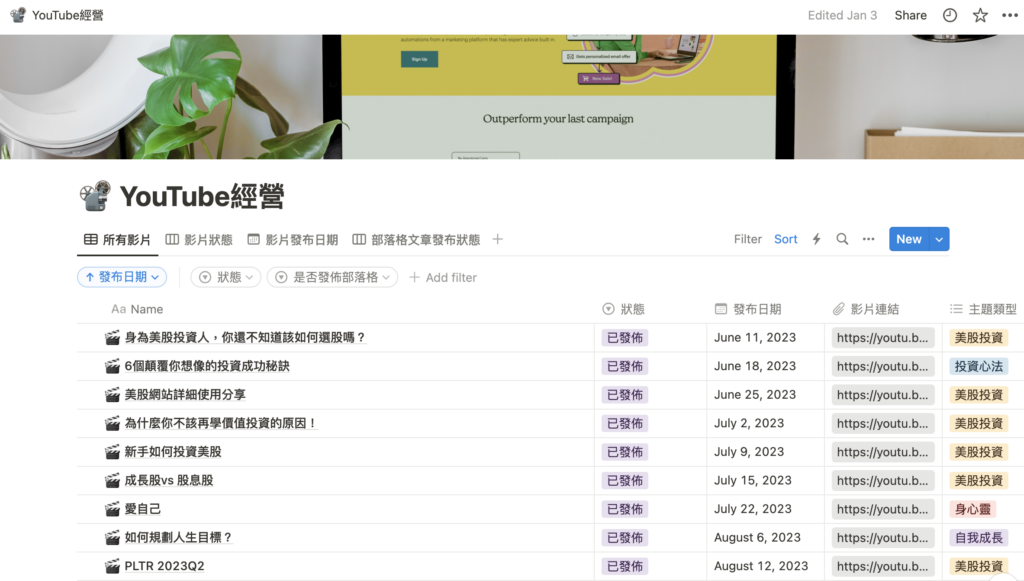Viewport: 1024px width, 581px height.
Task: Switch to the 部落格文章發布狀態 tab
Action: 416,240
